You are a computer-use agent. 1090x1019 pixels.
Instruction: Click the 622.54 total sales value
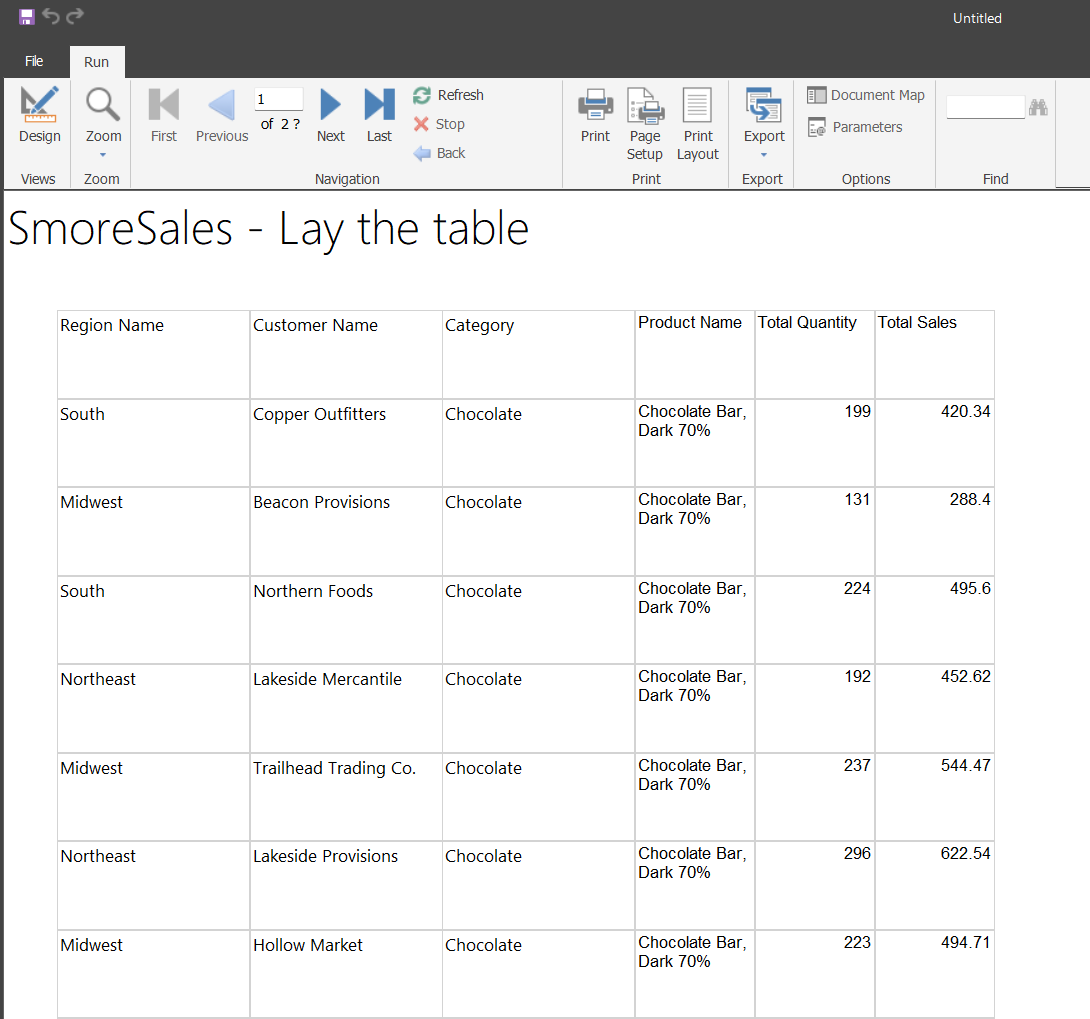(966, 853)
